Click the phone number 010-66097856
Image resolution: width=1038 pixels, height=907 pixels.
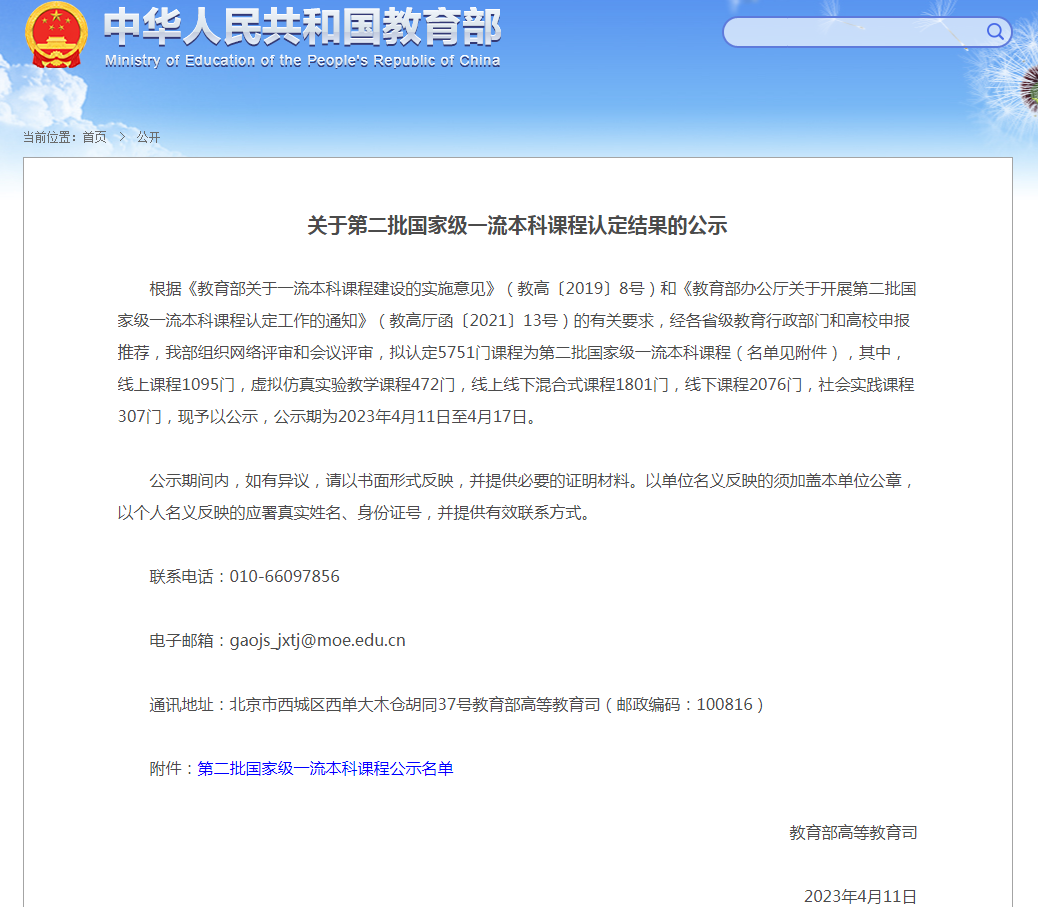pyautogui.click(x=284, y=576)
